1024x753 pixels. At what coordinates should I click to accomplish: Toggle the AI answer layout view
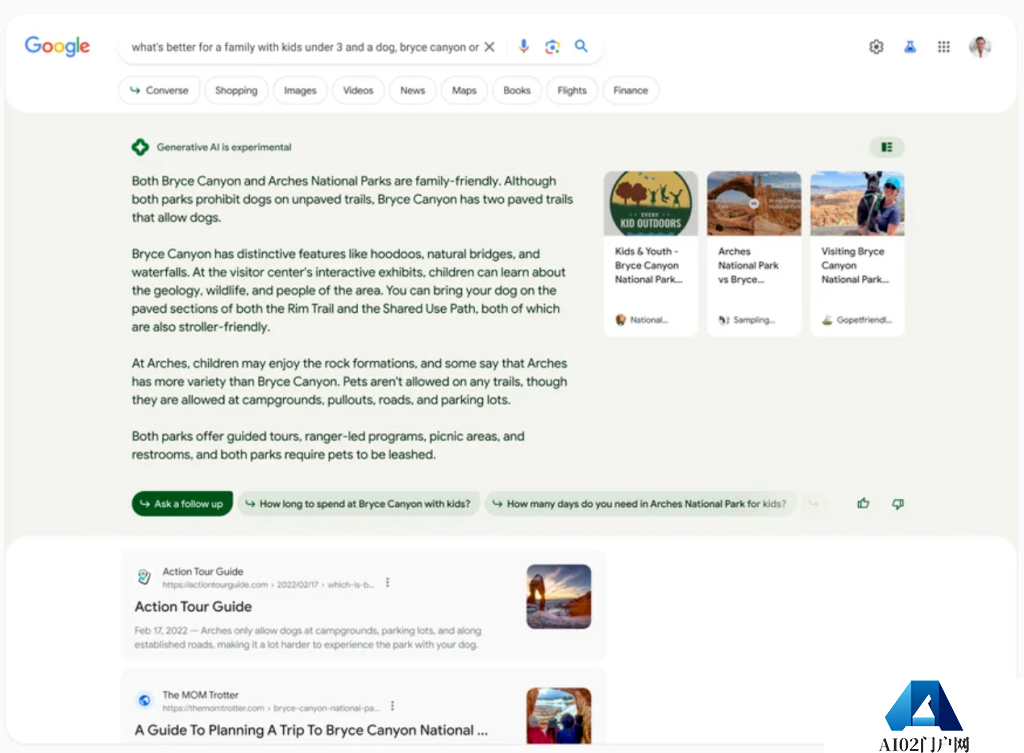[886, 148]
